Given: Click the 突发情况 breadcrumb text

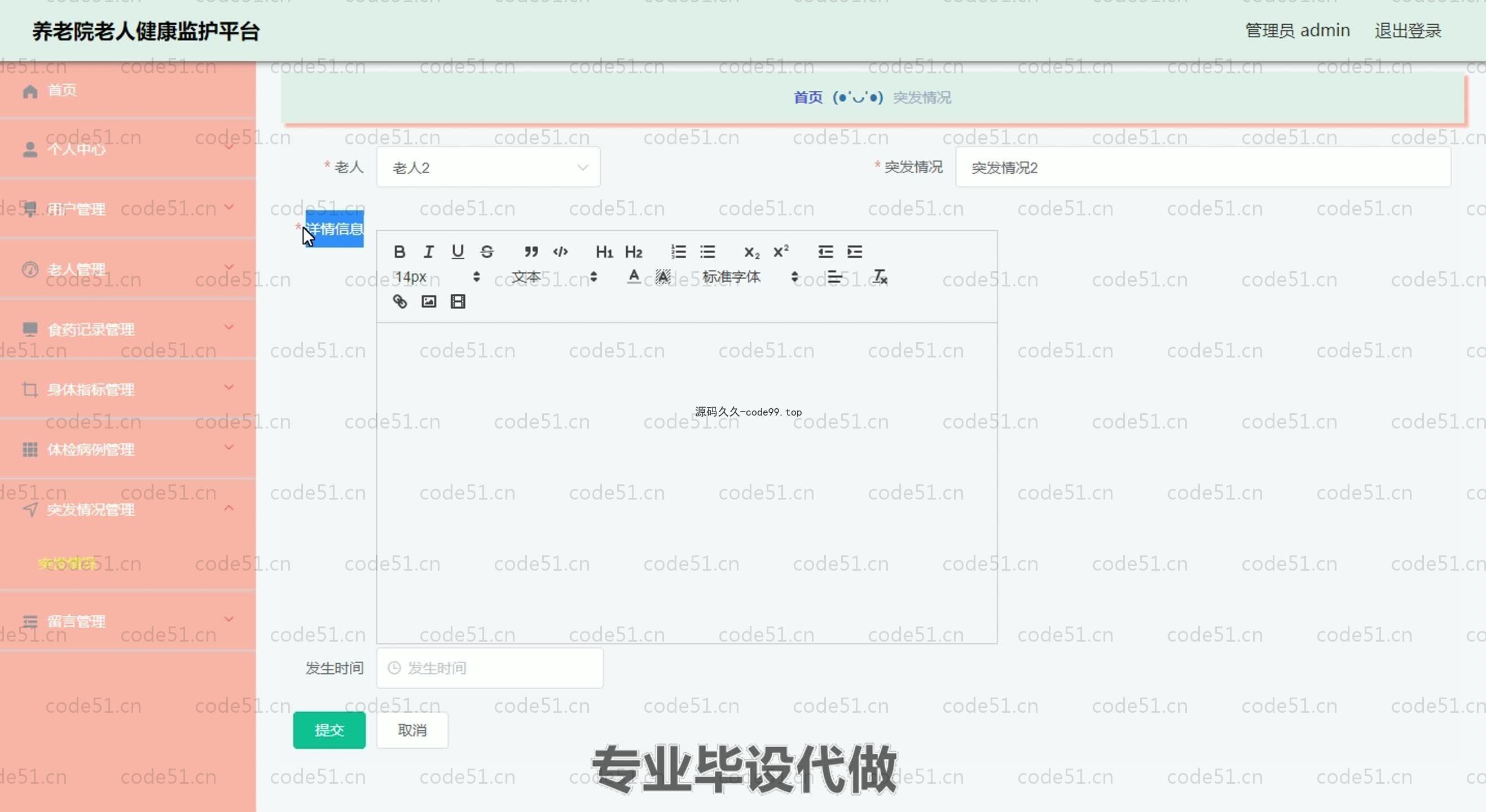Looking at the screenshot, I should pos(922,98).
